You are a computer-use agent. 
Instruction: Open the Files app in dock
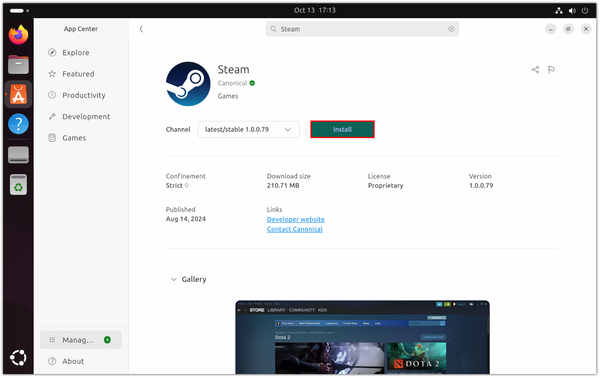point(18,65)
